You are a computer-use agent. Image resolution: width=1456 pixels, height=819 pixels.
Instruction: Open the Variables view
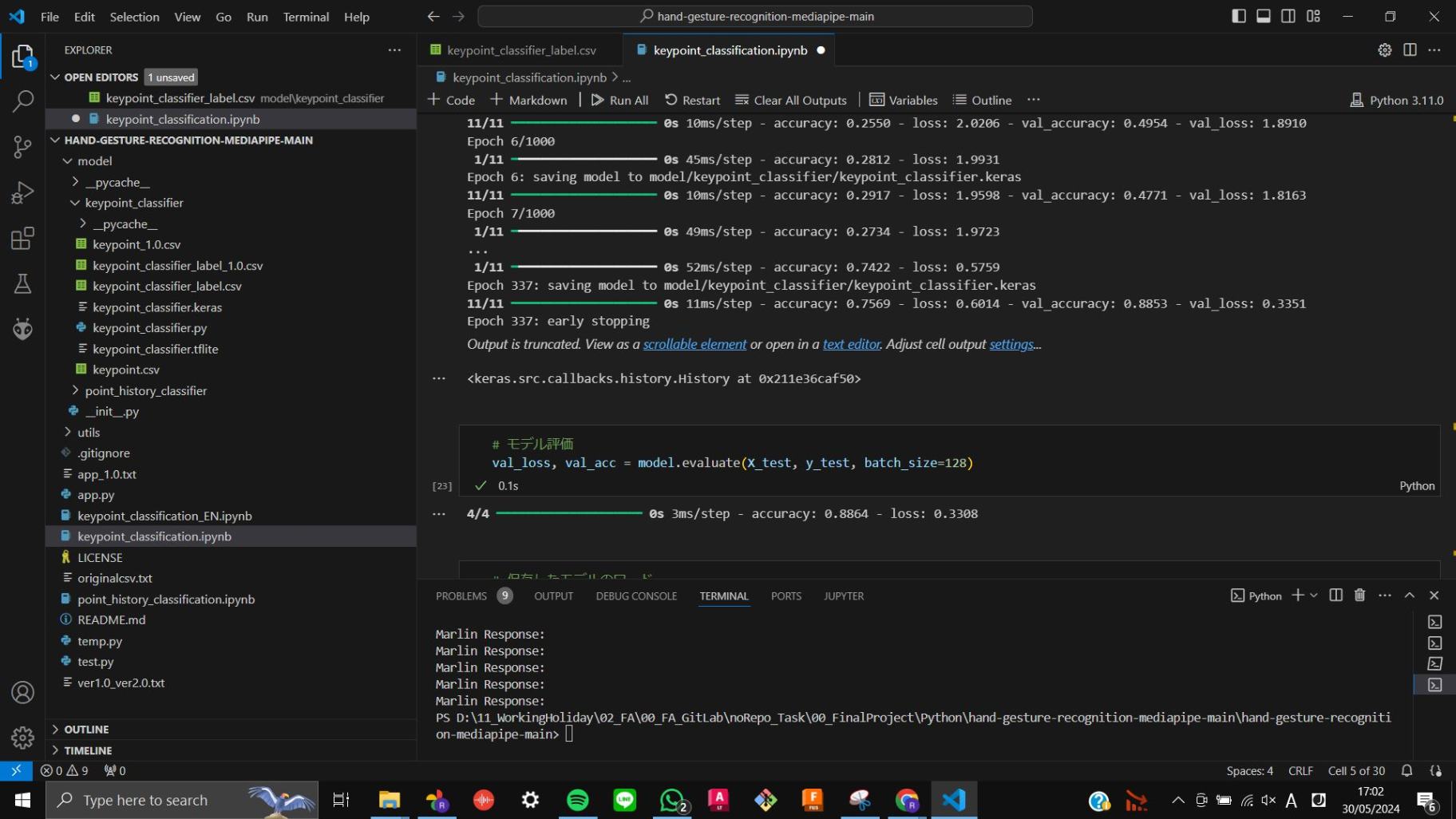point(904,100)
